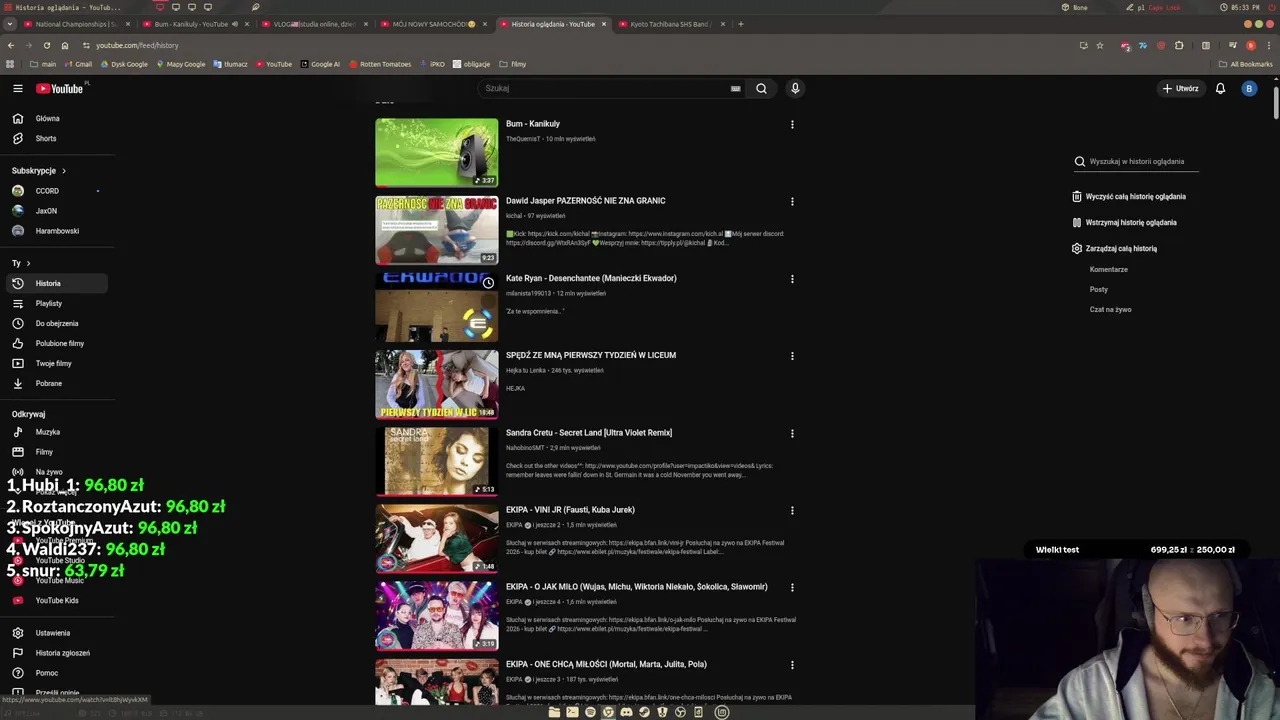
Task: Expand the Subskrypcje section
Action: 39,170
